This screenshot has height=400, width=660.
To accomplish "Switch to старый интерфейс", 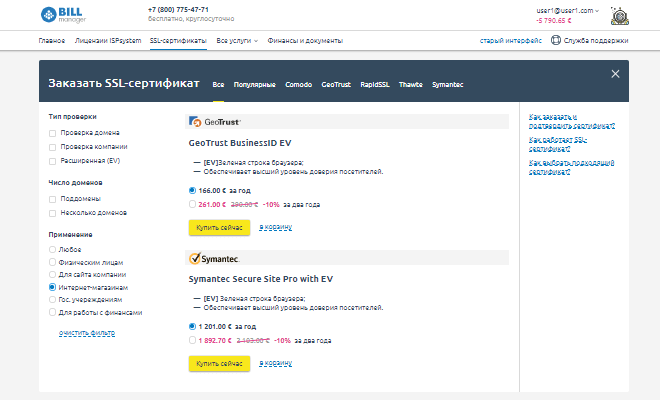I will [511, 40].
